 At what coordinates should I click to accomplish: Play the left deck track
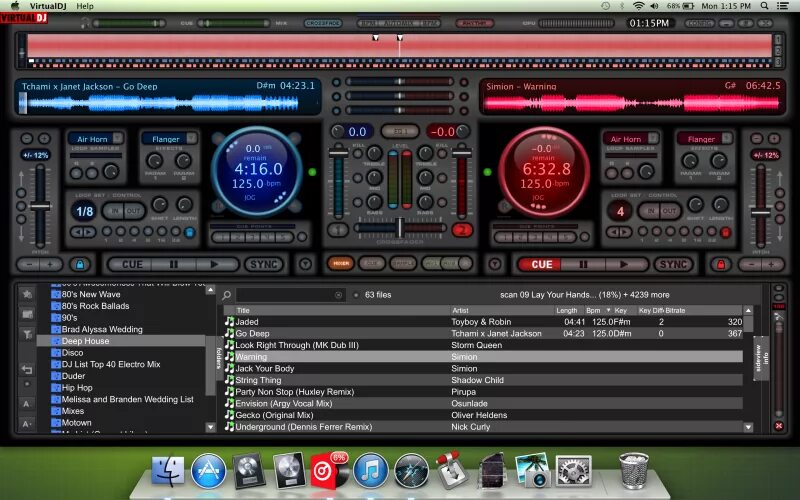(x=214, y=264)
